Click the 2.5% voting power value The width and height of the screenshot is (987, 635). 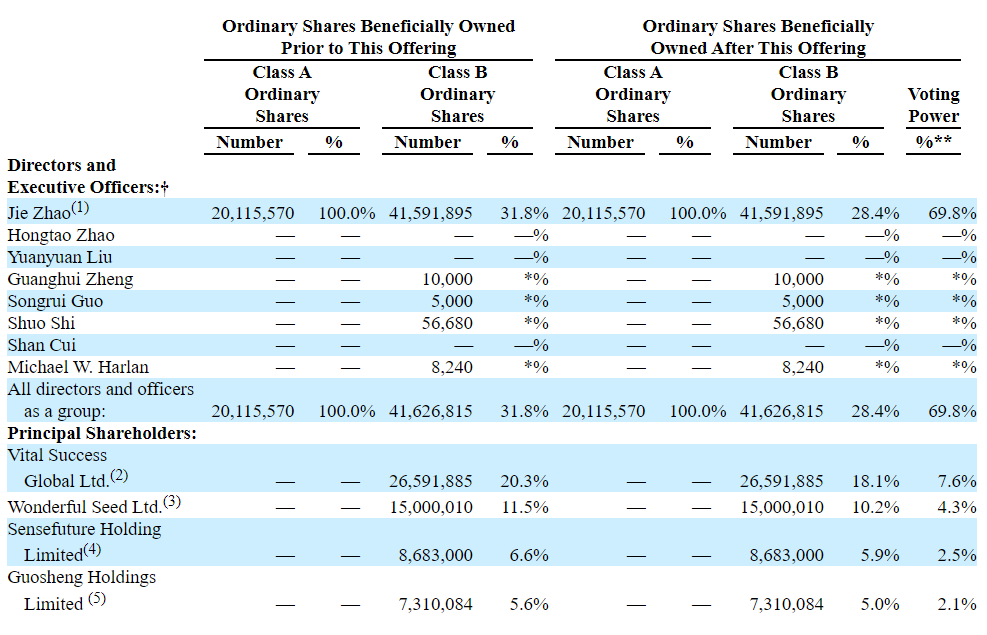(x=957, y=556)
